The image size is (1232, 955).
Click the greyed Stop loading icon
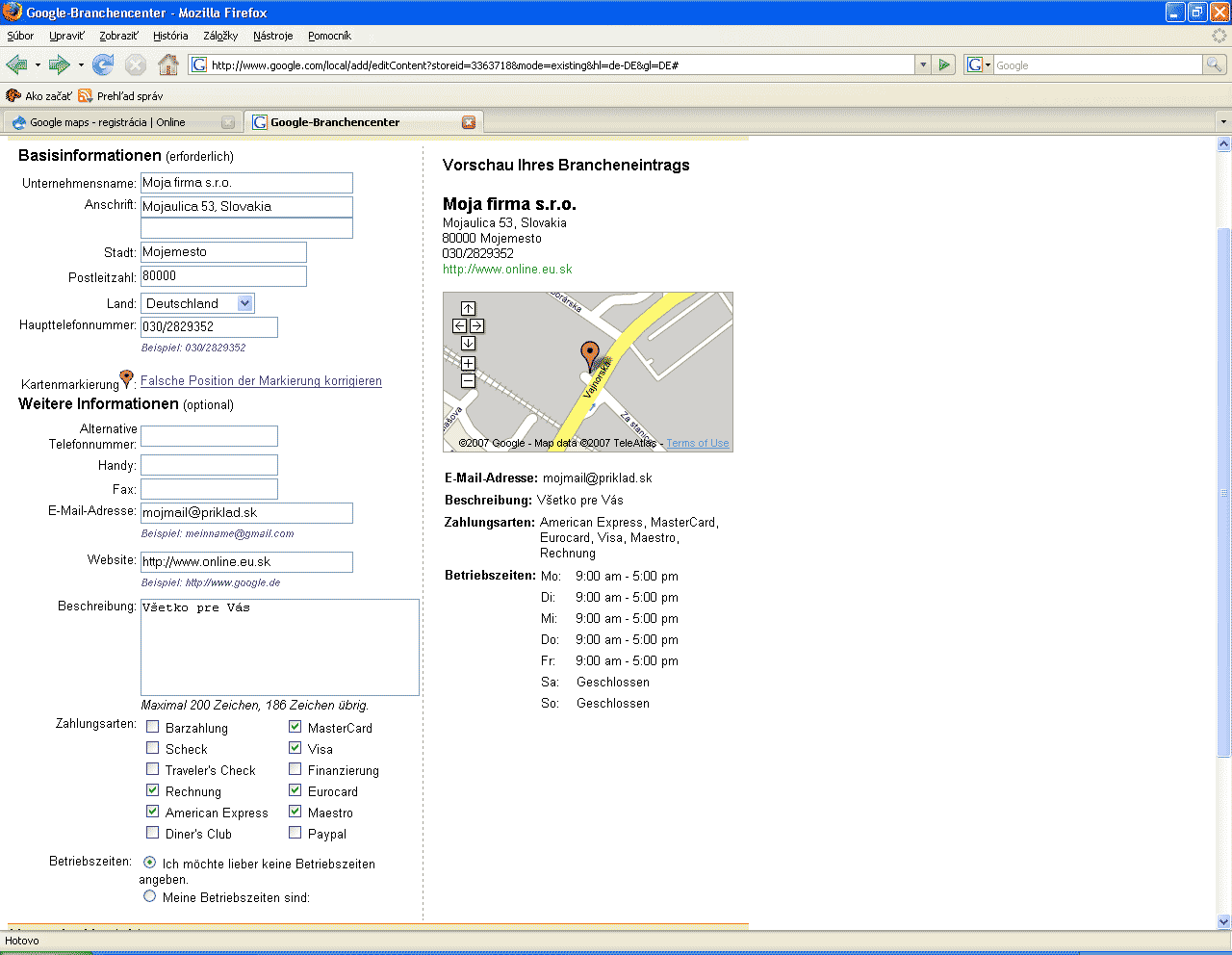136,65
